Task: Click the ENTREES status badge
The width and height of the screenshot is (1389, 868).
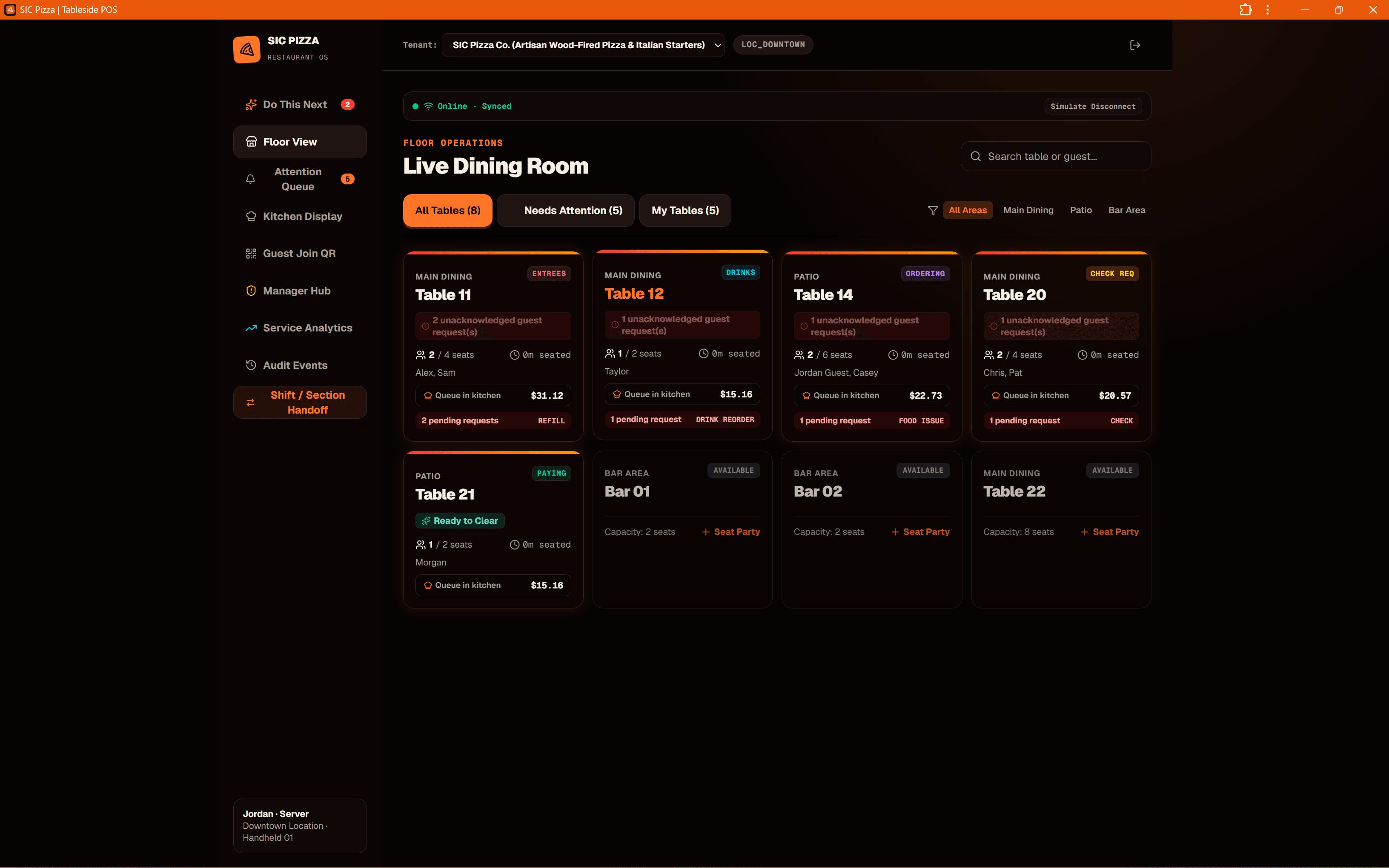Action: [549, 274]
